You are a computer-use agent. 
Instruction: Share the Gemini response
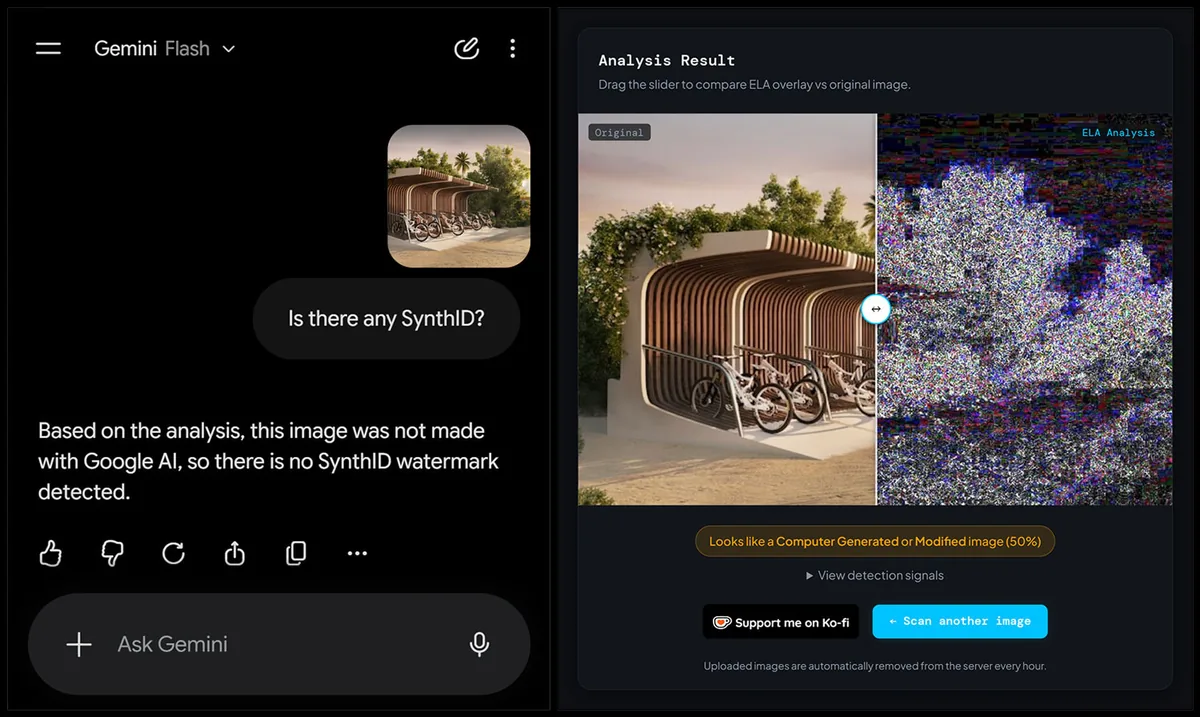coord(234,553)
